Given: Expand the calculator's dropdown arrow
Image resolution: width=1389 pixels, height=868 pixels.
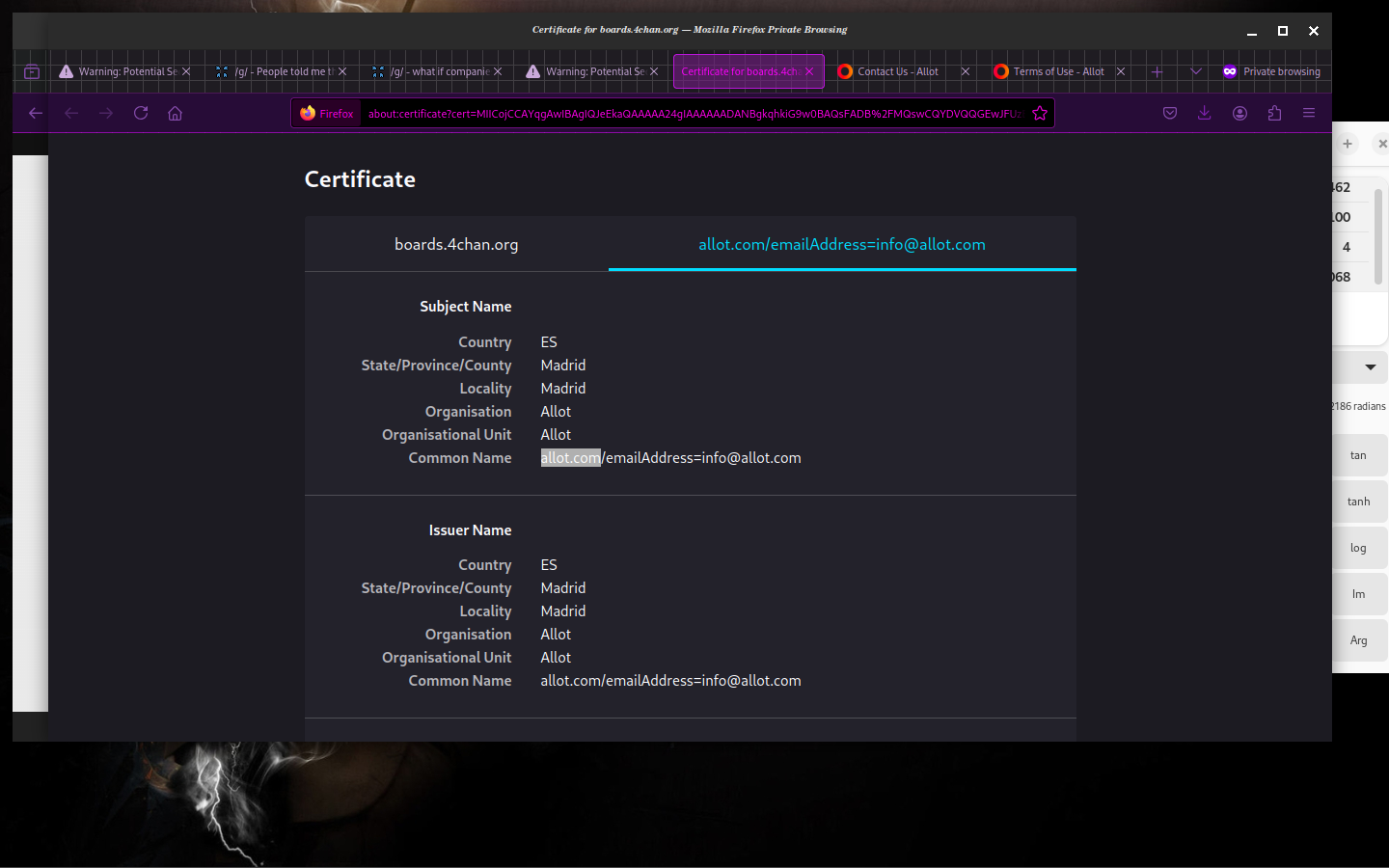Looking at the screenshot, I should [x=1371, y=367].
